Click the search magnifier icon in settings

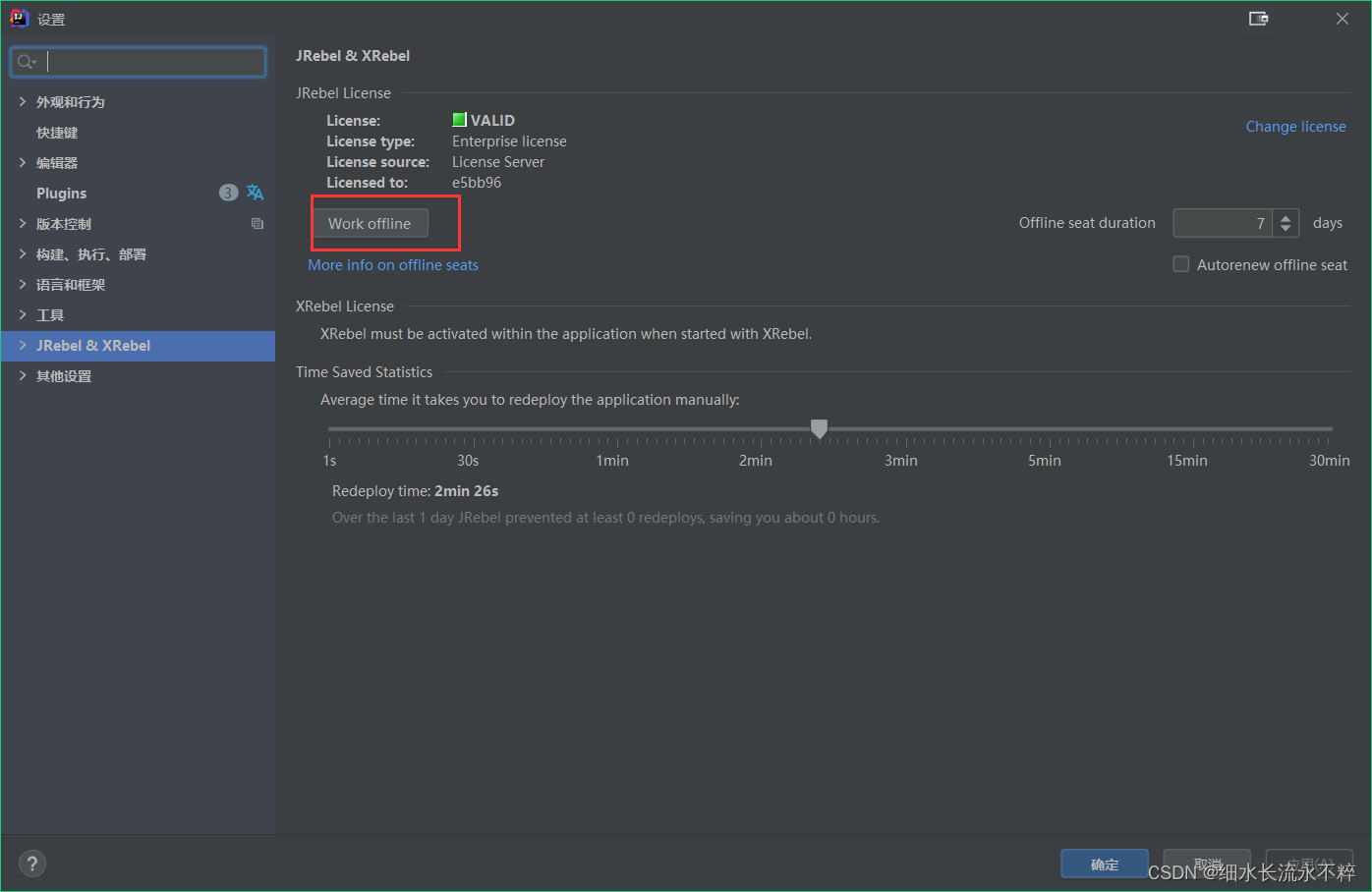point(25,62)
